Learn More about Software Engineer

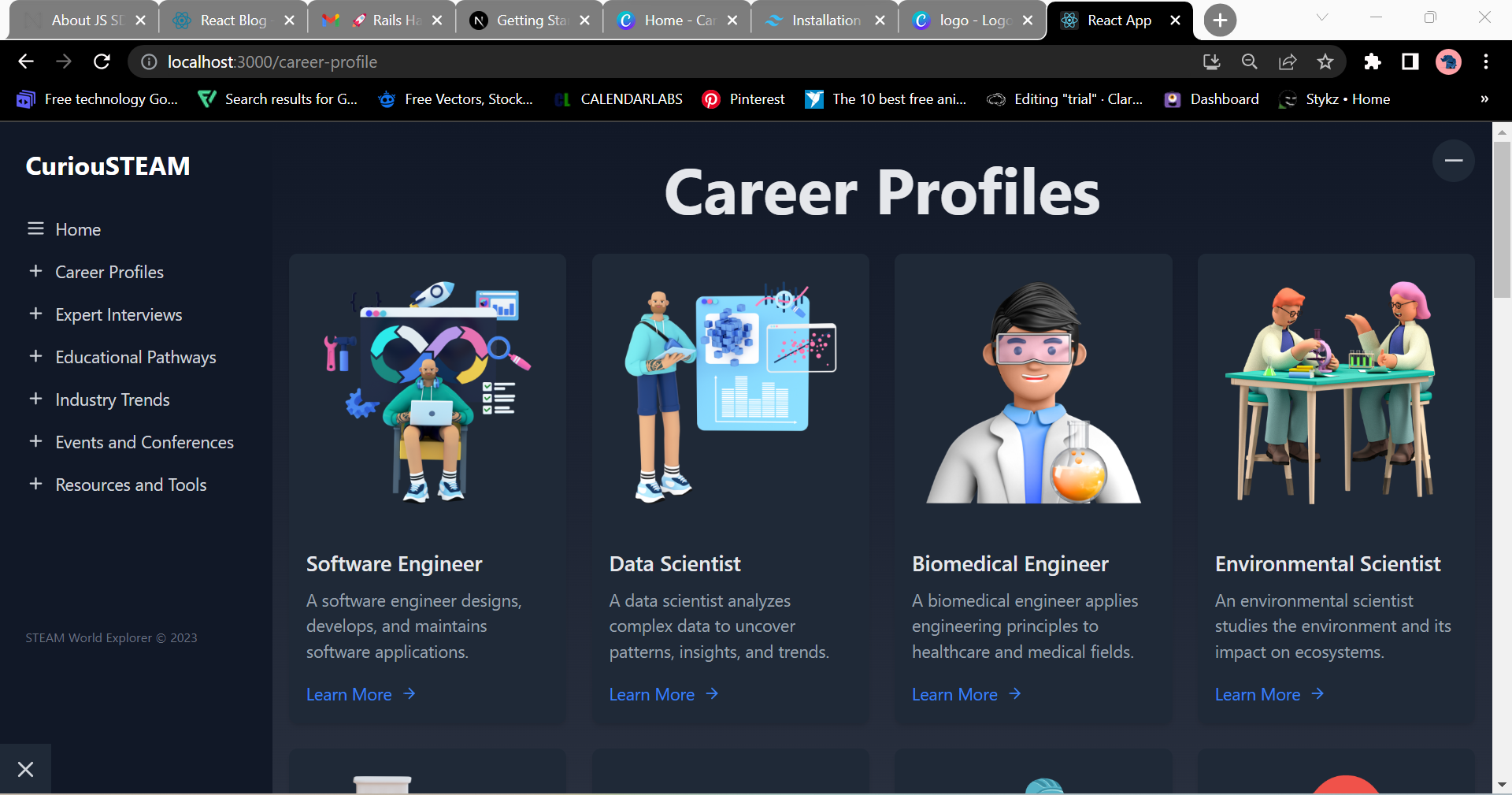[x=361, y=694]
